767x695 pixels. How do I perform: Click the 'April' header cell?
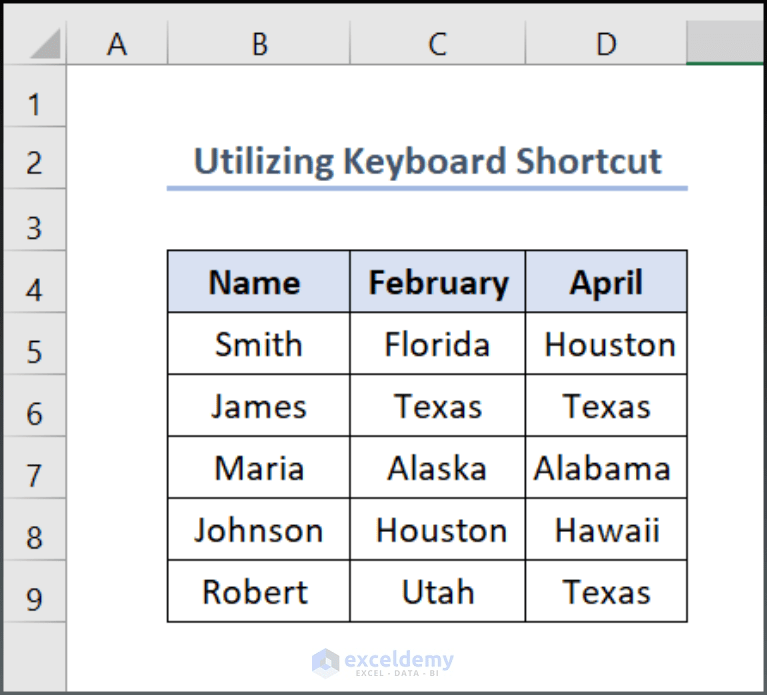(606, 282)
